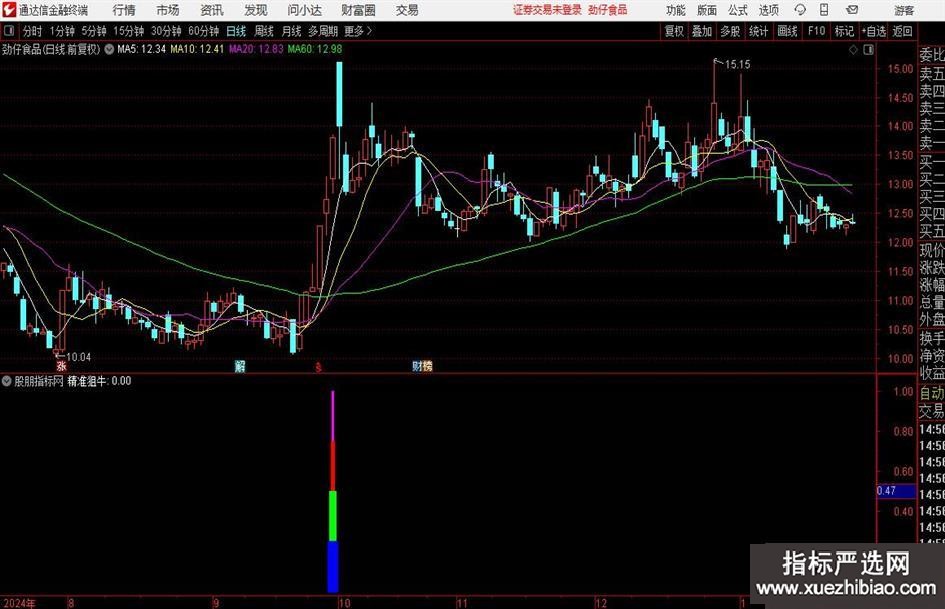
Task: Open the 选项 menu
Action: [769, 10]
